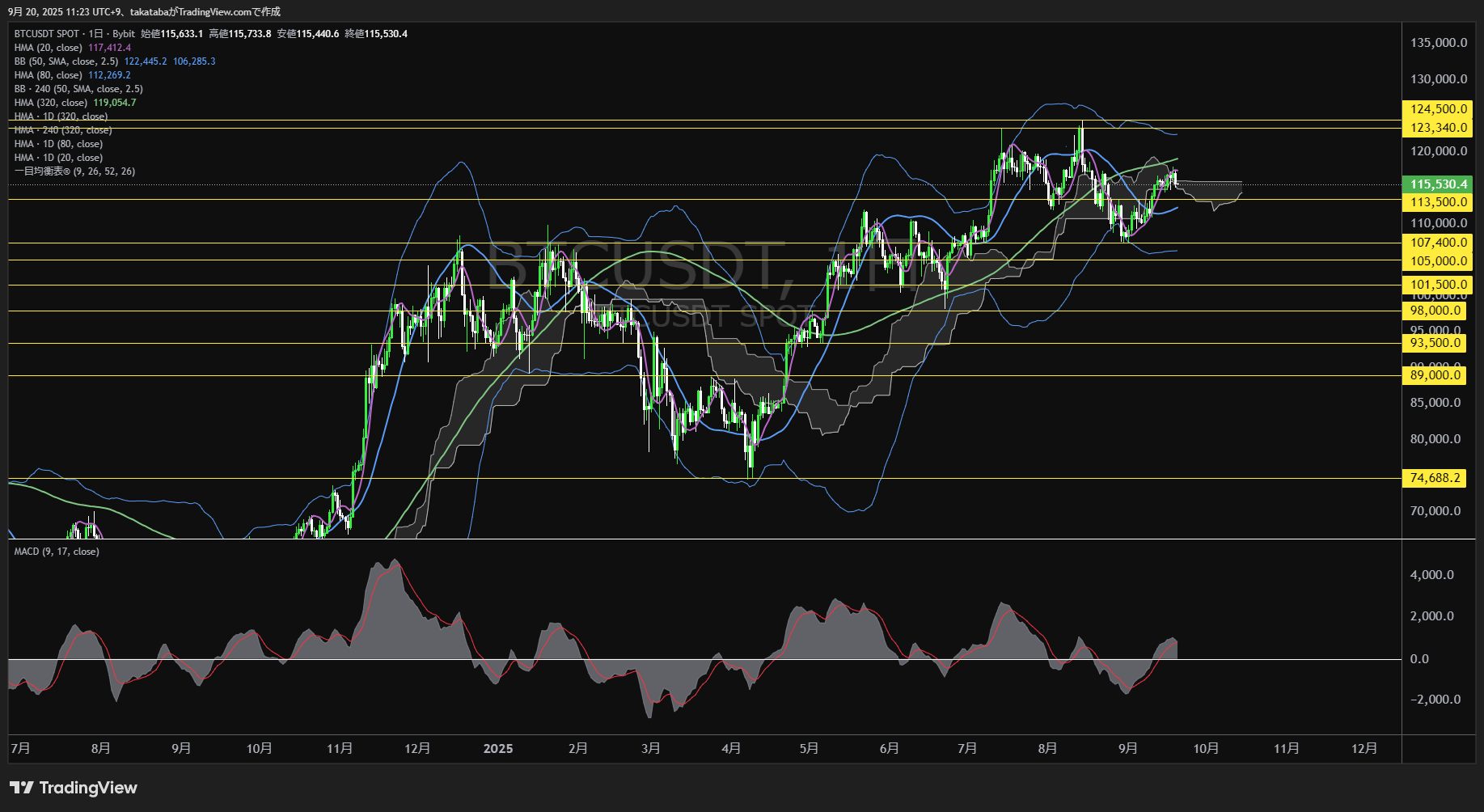This screenshot has height=812, width=1484.
Task: Select the 98,000.0 yellow price label
Action: click(1434, 311)
